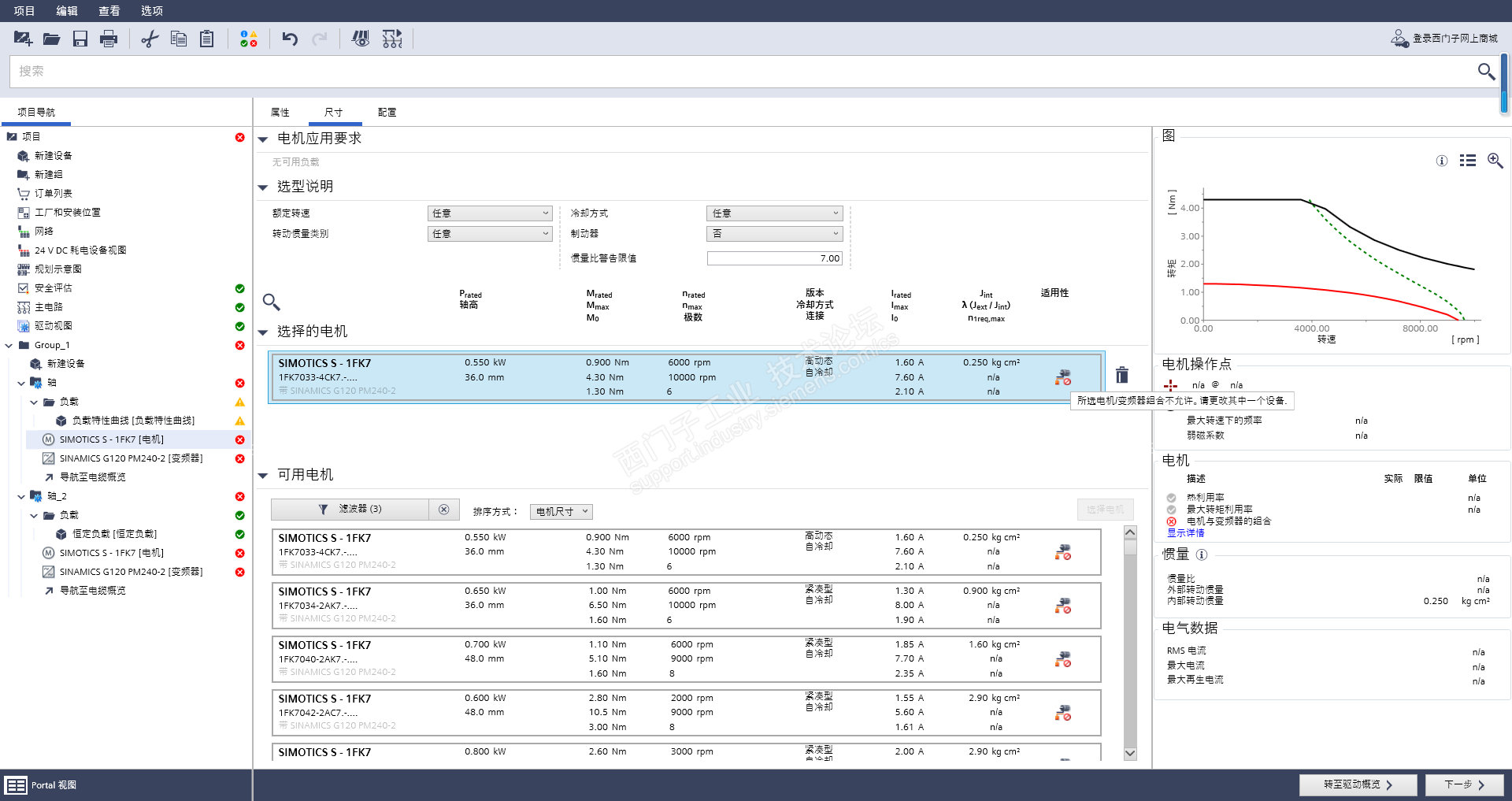The image size is (1512, 801).
Task: Collapse the 可用电机 section
Action: (263, 476)
